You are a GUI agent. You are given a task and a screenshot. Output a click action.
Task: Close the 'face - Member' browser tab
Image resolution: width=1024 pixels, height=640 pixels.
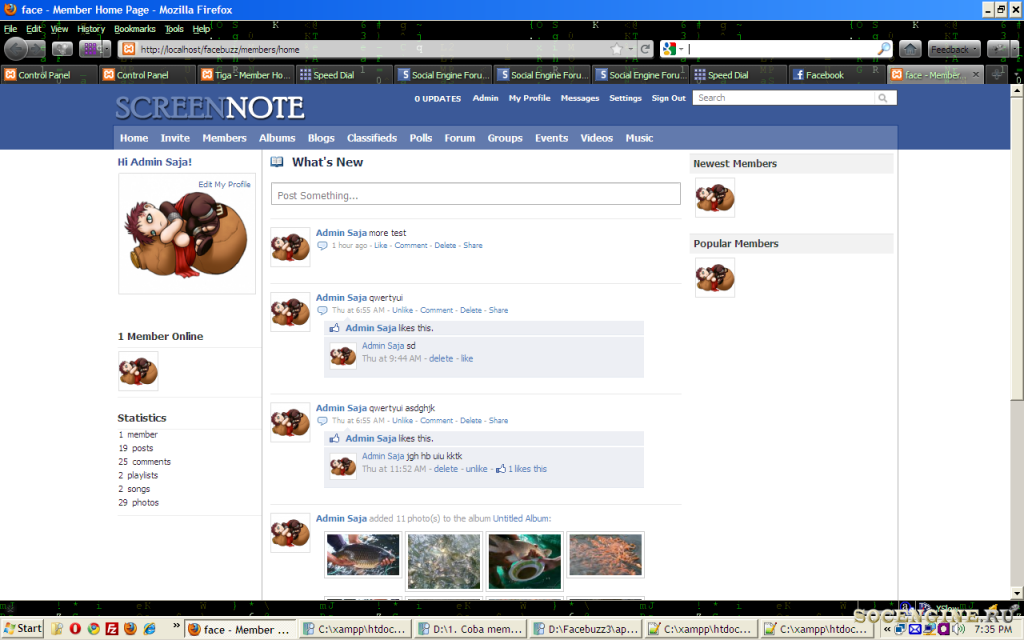976,74
